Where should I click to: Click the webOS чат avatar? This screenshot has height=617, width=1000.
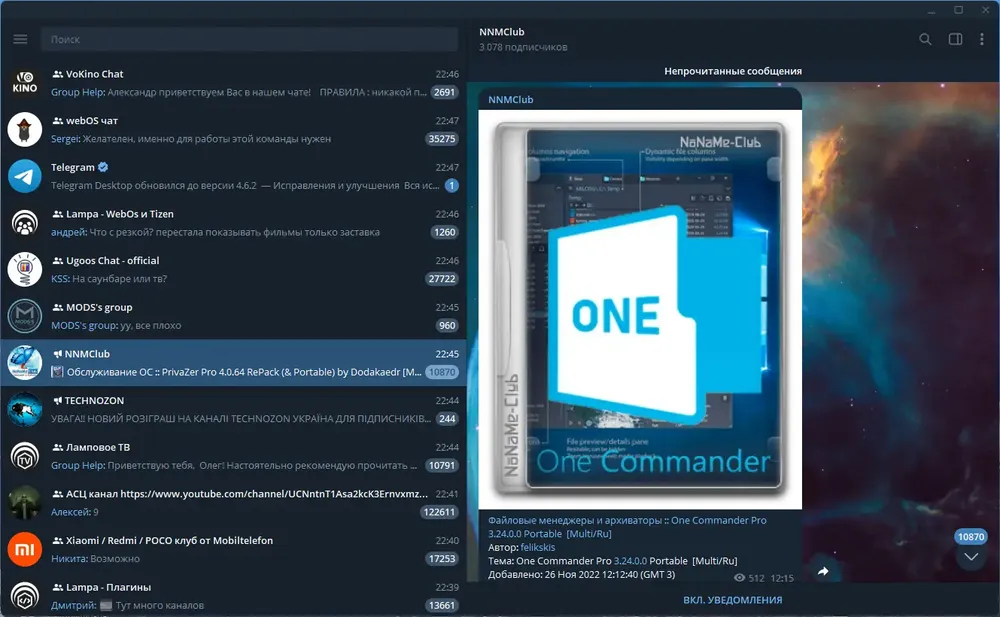24,129
